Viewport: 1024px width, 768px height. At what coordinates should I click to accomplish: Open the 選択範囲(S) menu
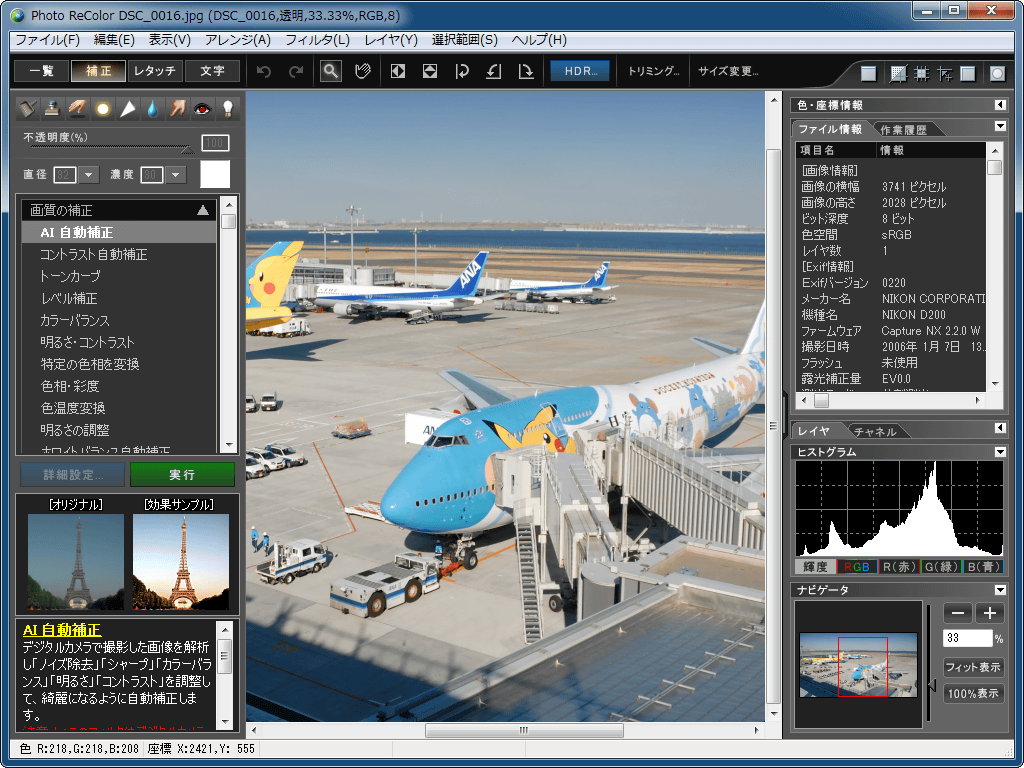pyautogui.click(x=464, y=40)
